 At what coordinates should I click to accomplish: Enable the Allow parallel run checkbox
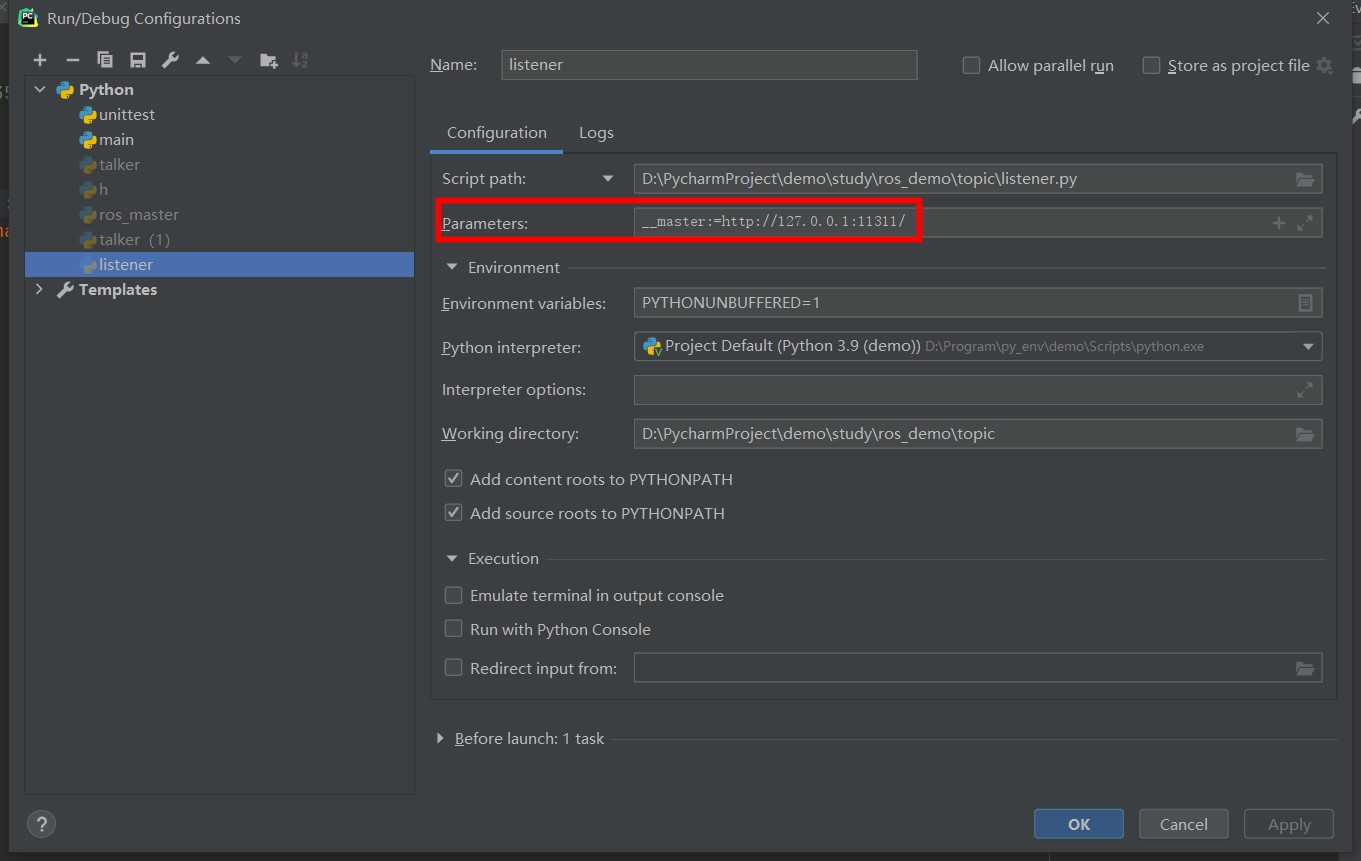(x=971, y=66)
